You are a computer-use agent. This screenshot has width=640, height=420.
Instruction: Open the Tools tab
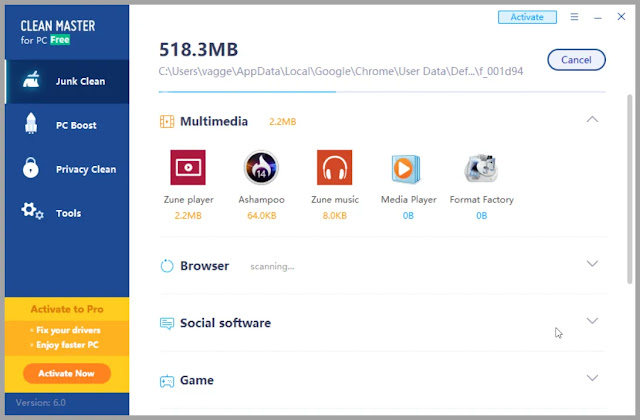67,213
